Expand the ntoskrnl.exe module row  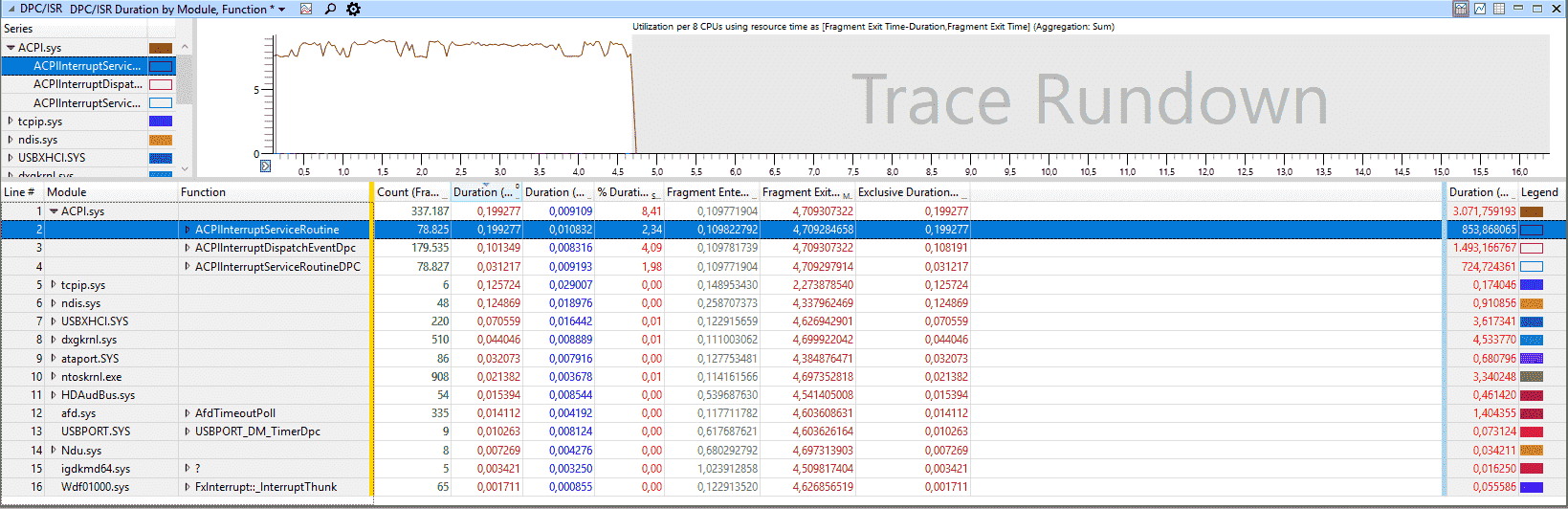tap(54, 377)
